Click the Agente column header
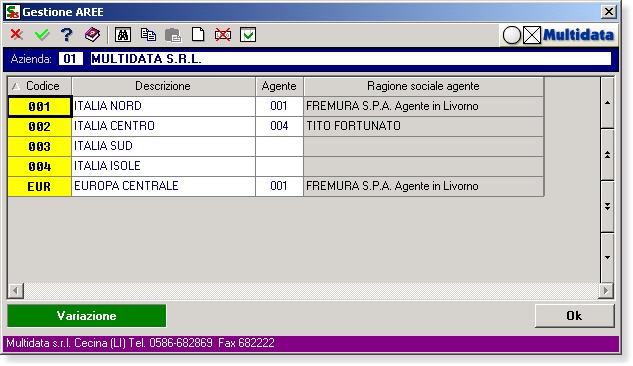 279,86
